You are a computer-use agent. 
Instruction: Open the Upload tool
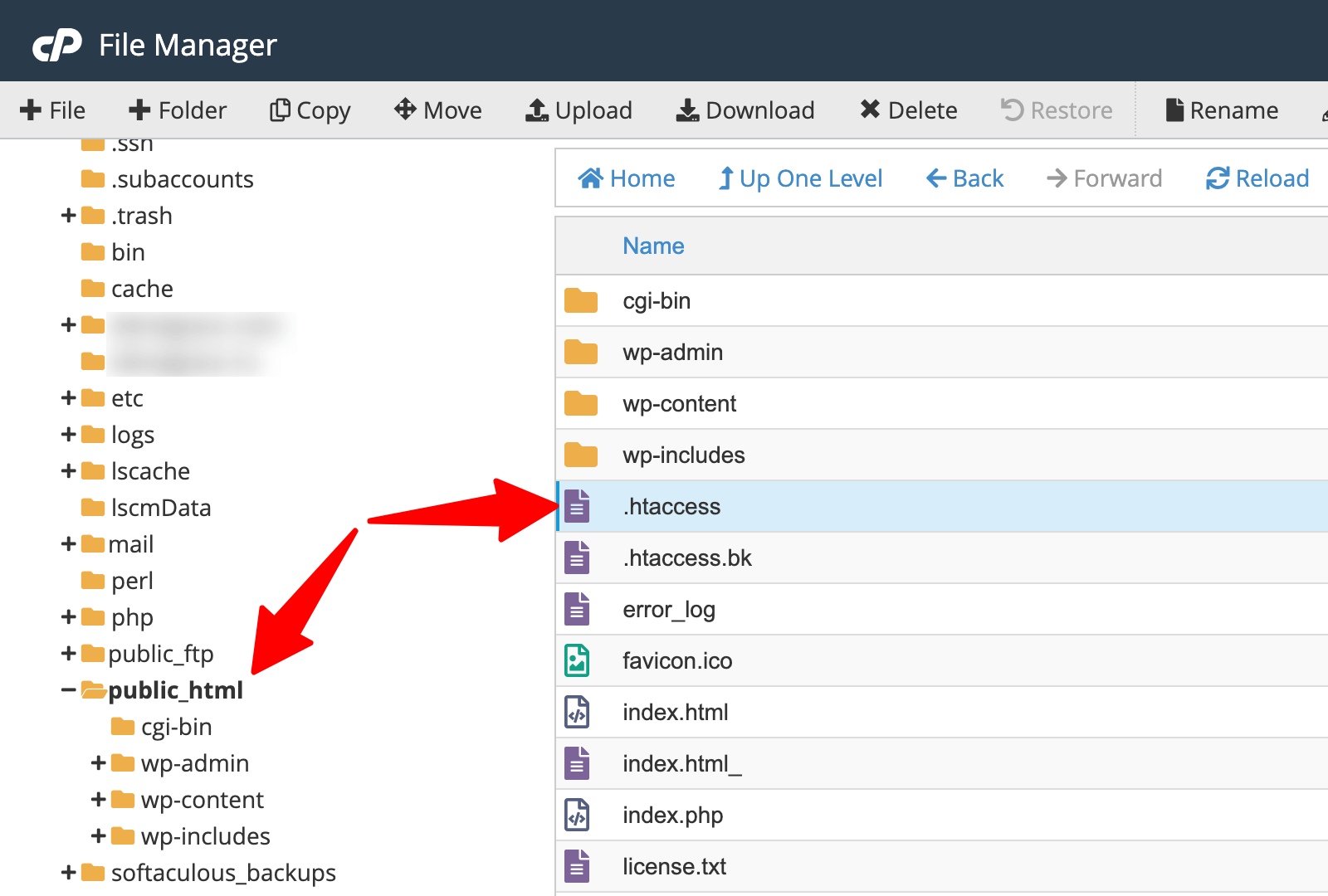coord(579,110)
